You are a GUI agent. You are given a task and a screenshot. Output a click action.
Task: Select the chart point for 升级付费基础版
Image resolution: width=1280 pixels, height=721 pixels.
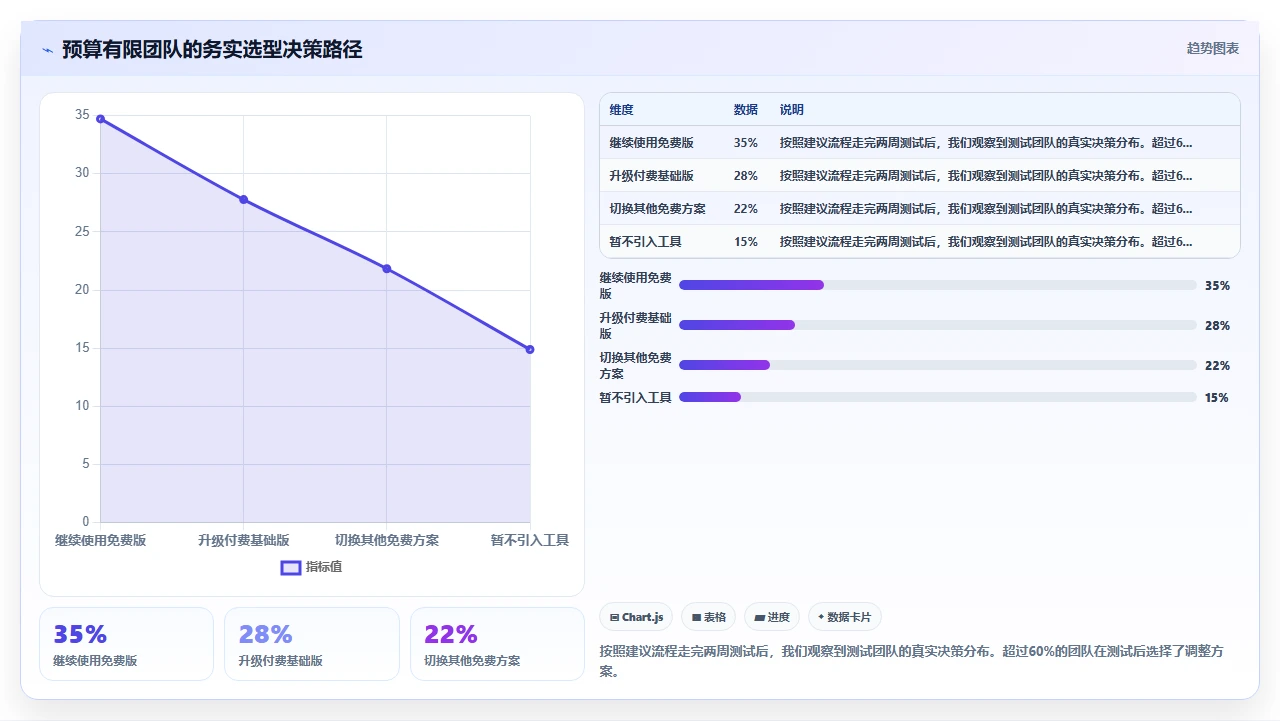243,200
